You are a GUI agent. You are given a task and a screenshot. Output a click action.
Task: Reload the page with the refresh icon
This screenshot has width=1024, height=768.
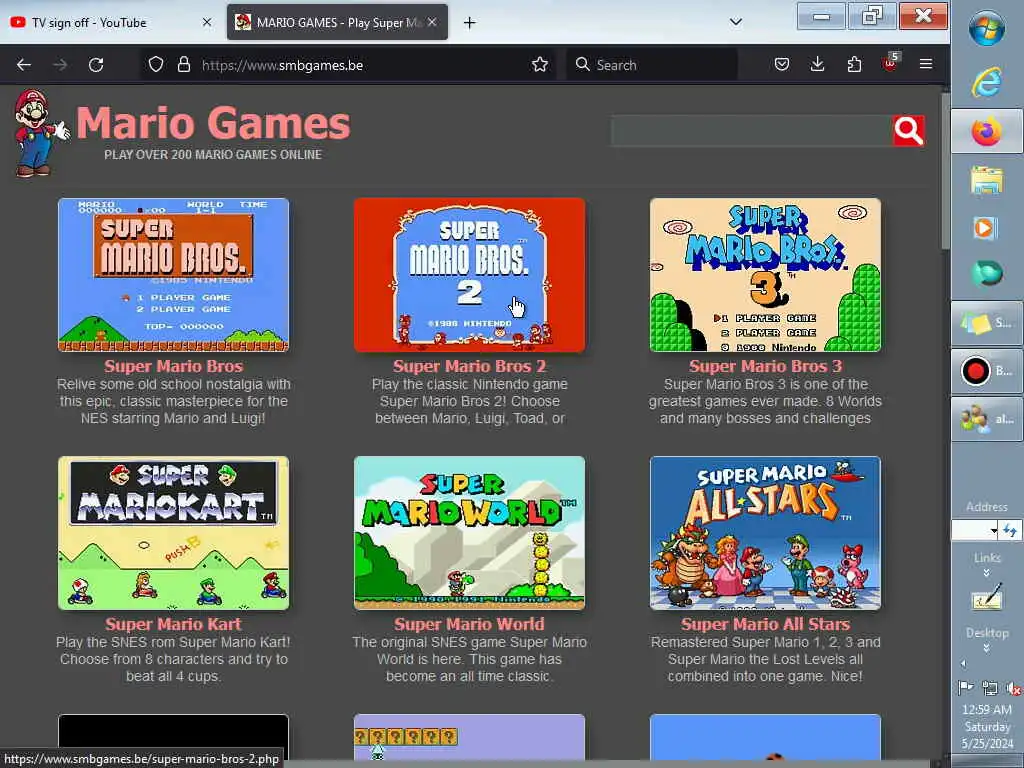tap(96, 65)
